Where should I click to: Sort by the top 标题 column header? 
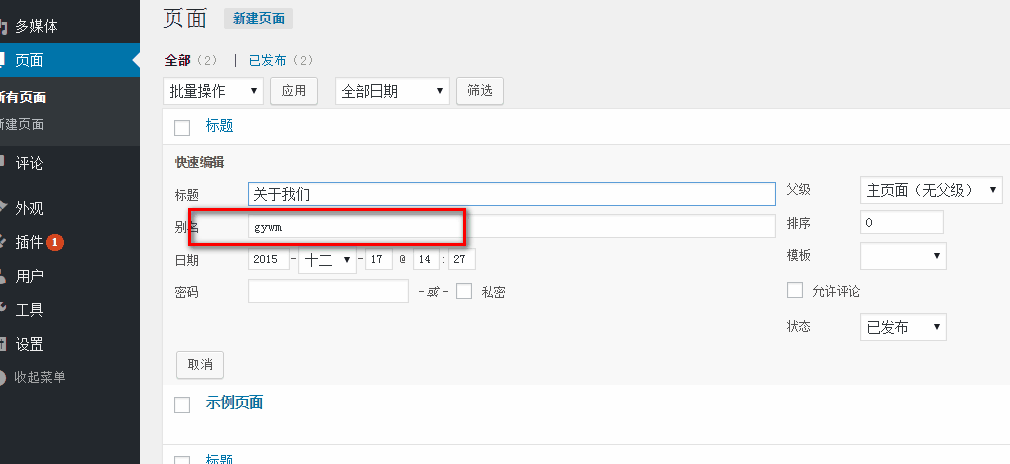(x=219, y=126)
